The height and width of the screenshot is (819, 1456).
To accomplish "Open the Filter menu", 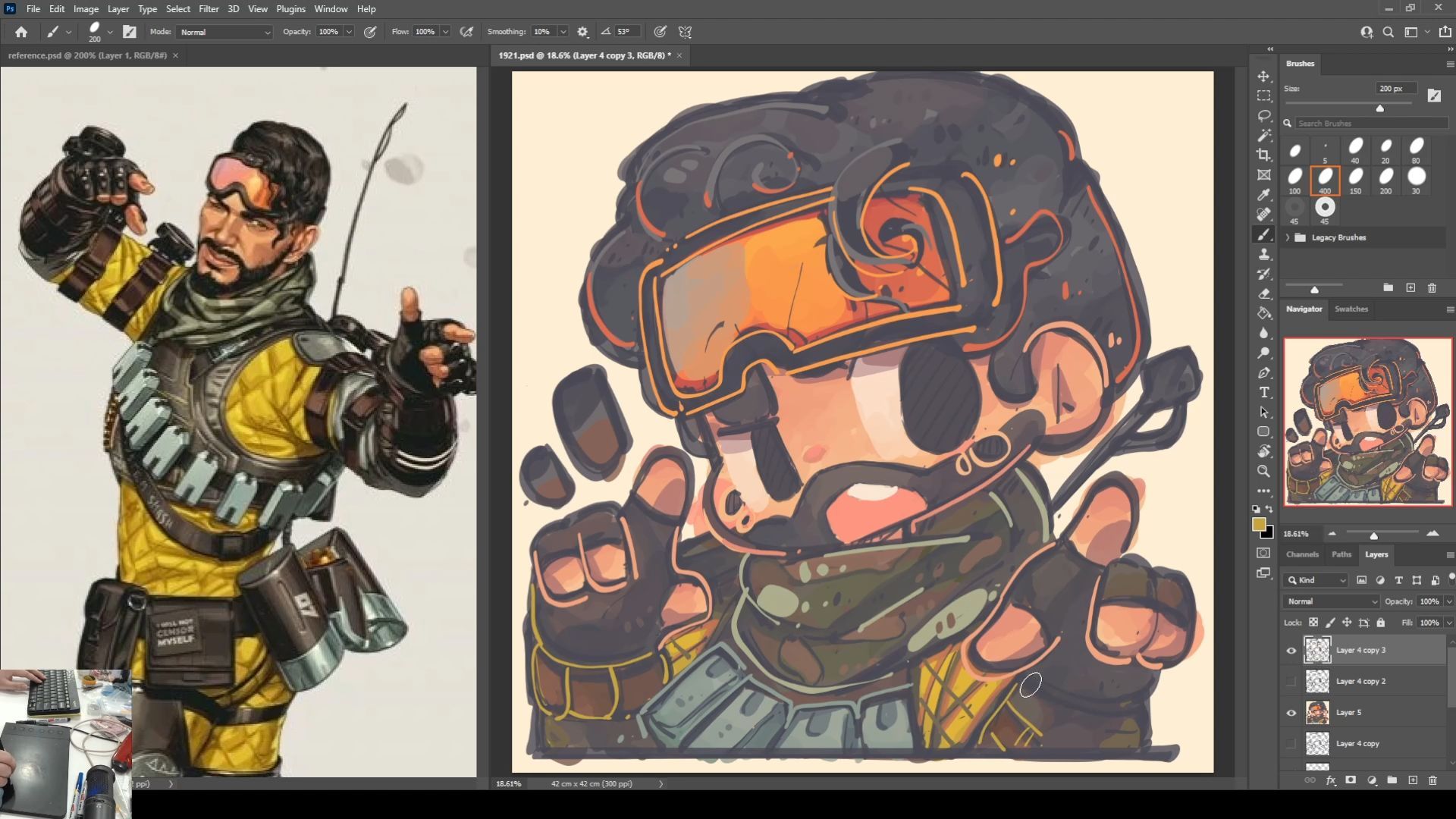I will point(209,9).
